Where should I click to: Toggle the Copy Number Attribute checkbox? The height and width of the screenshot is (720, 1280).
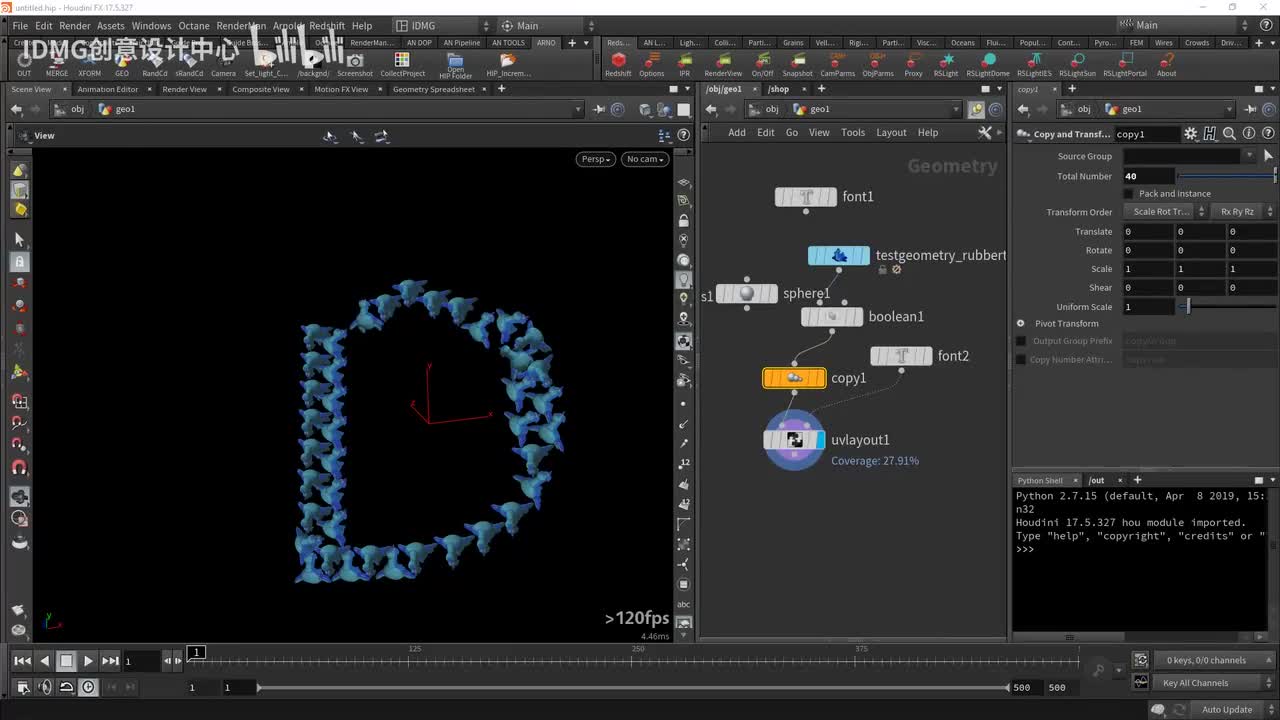coord(1021,360)
